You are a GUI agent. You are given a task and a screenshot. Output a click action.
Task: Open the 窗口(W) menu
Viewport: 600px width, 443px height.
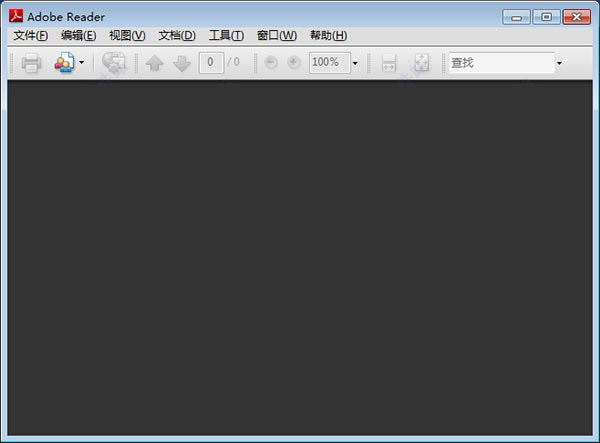click(277, 36)
